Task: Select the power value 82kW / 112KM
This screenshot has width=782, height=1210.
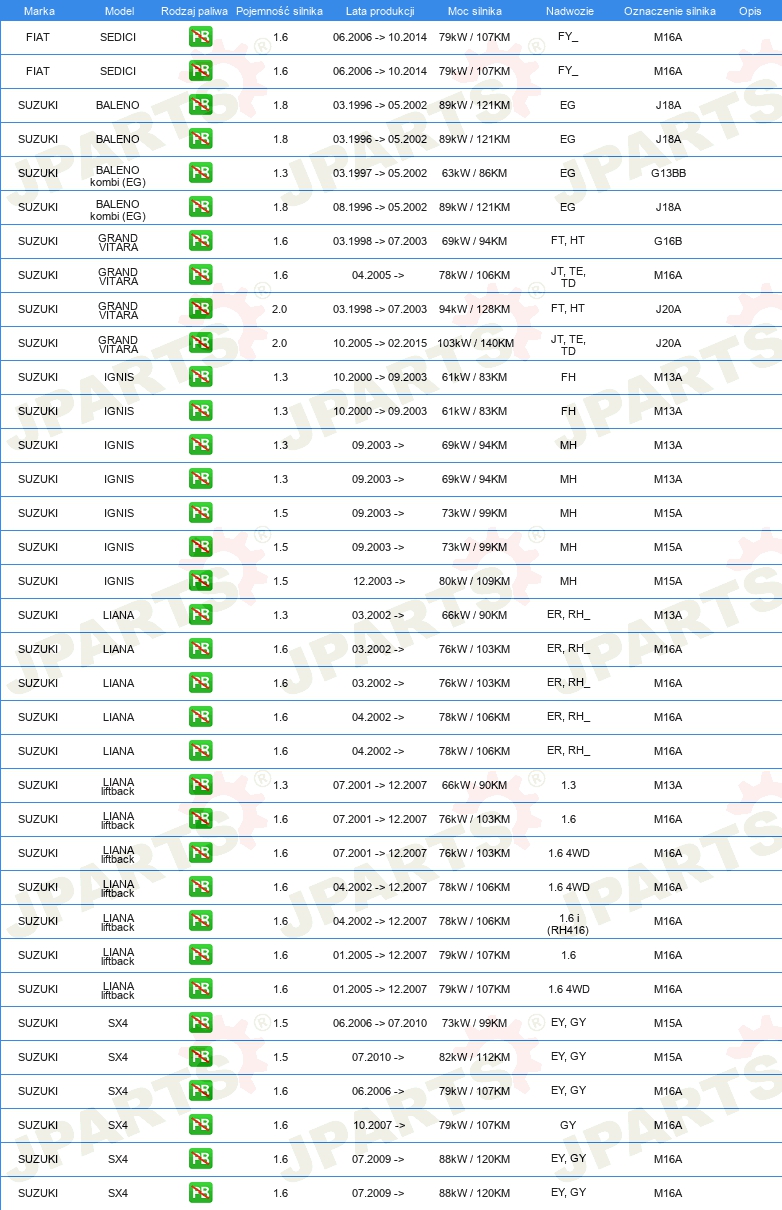Action: point(474,1057)
